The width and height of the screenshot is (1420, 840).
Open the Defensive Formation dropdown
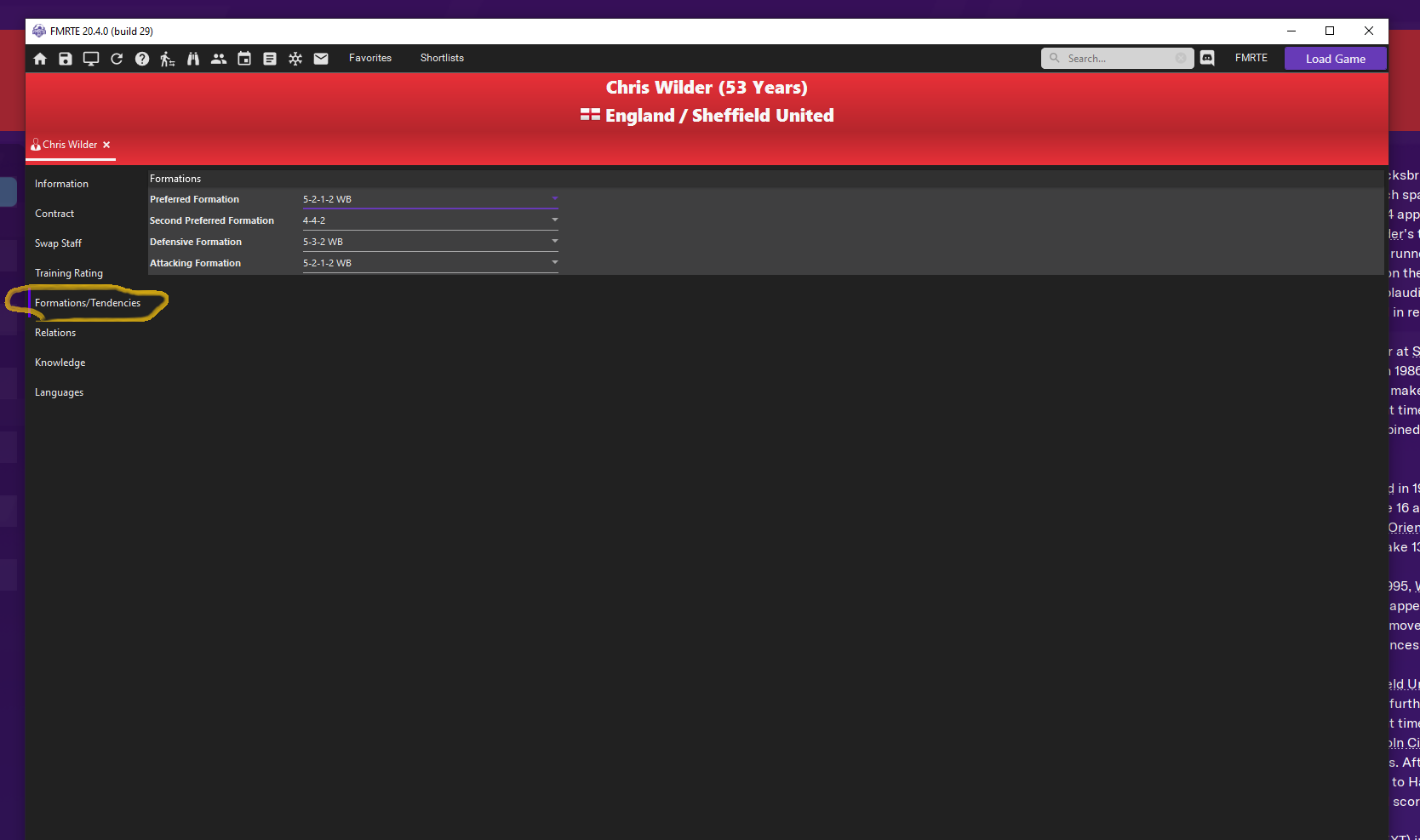554,242
